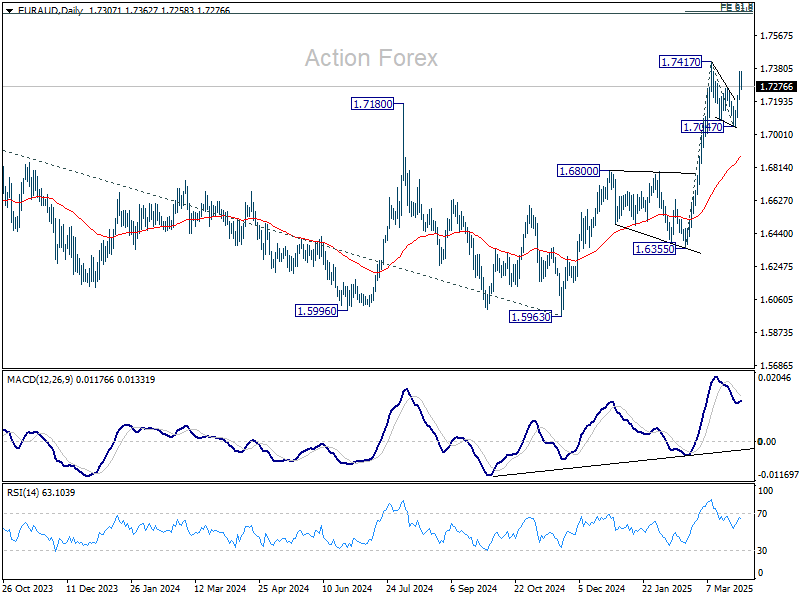The width and height of the screenshot is (800, 600).
Task: Click the Action Forex watermark
Action: click(x=371, y=58)
